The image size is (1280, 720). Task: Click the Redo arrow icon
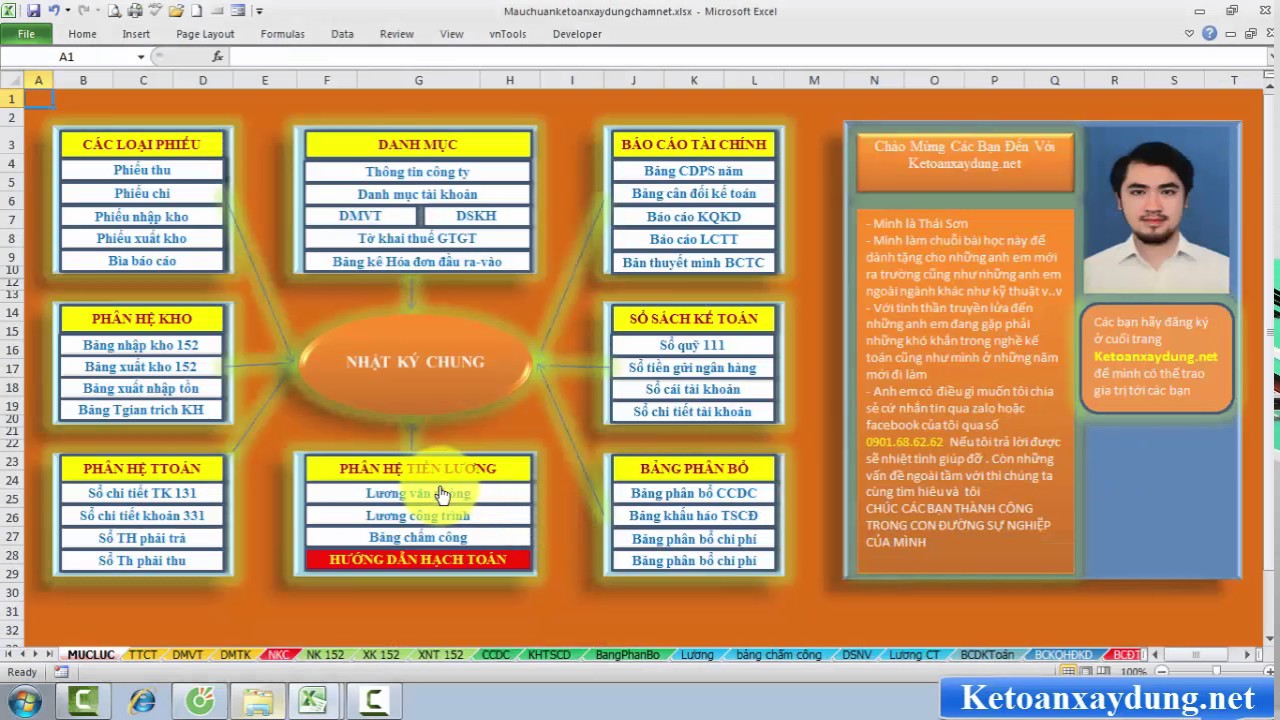click(x=84, y=11)
